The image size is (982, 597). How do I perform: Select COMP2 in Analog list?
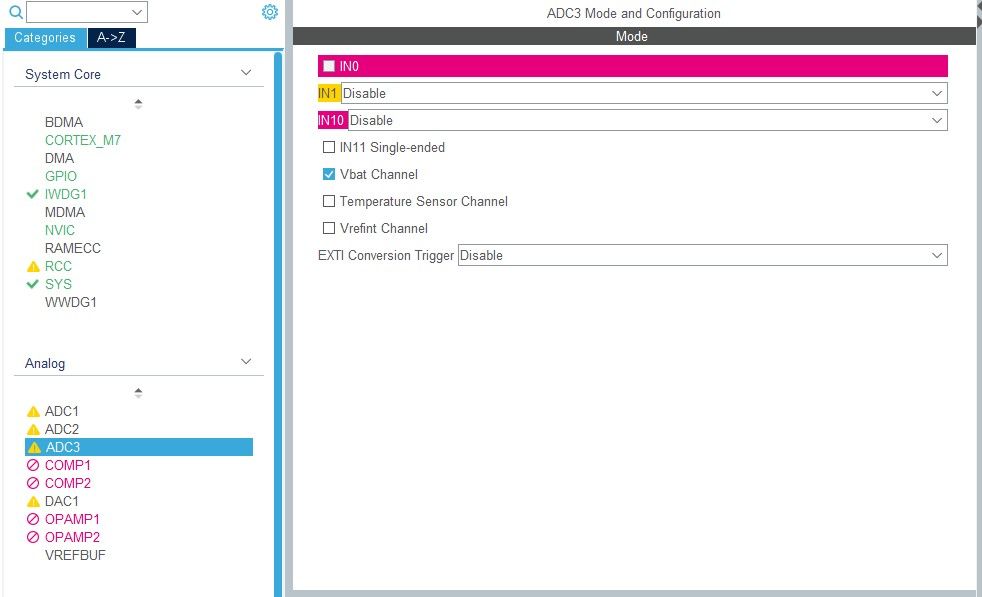click(68, 484)
